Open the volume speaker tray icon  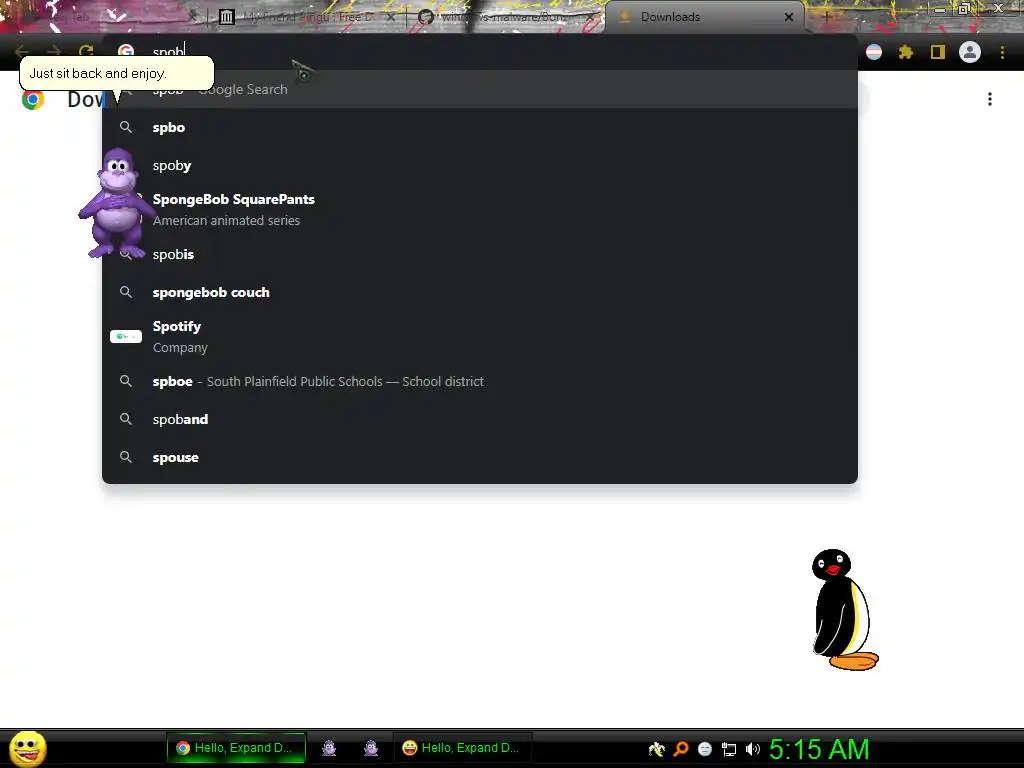click(753, 749)
